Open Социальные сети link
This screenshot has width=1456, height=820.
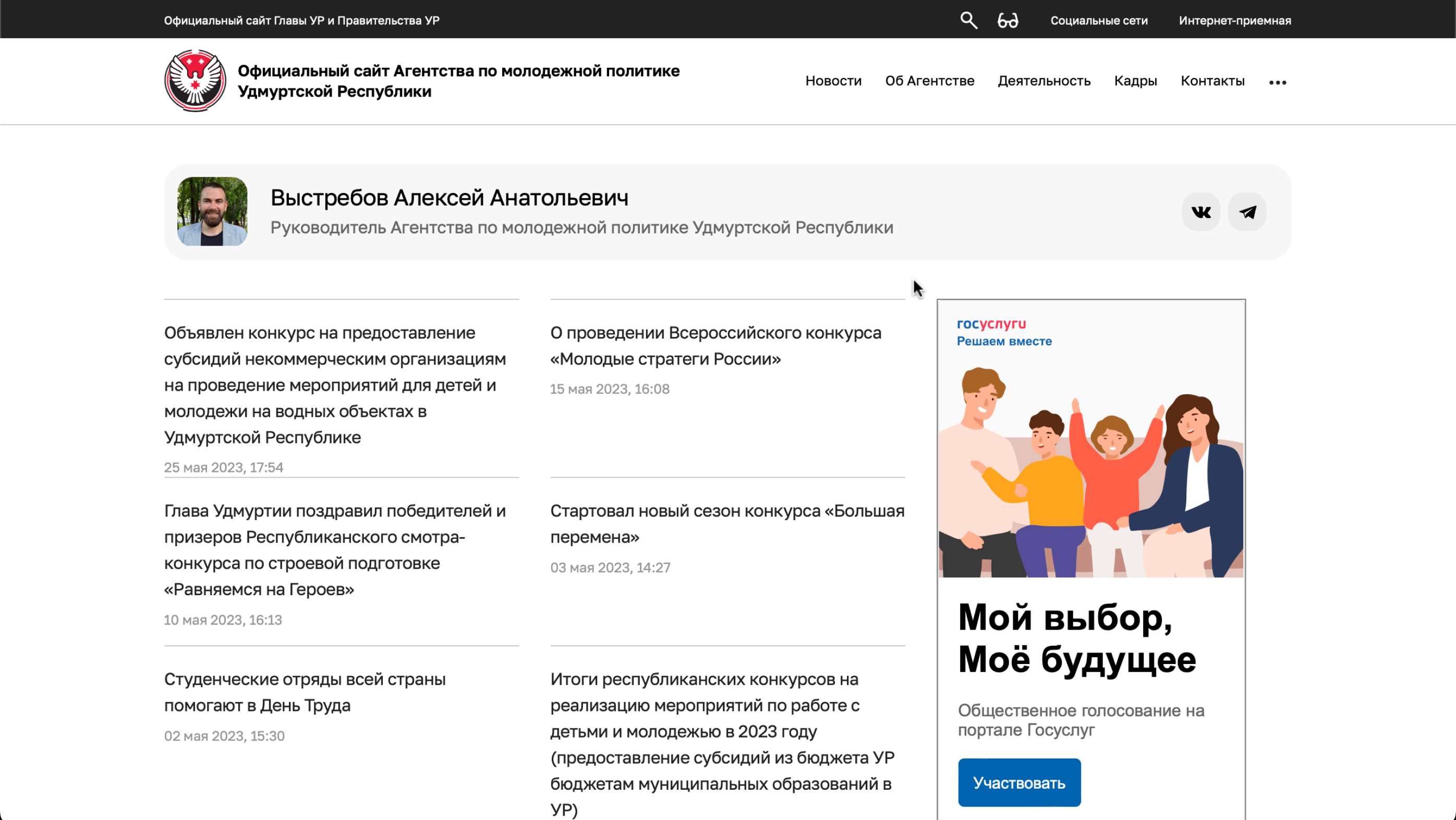[1098, 21]
